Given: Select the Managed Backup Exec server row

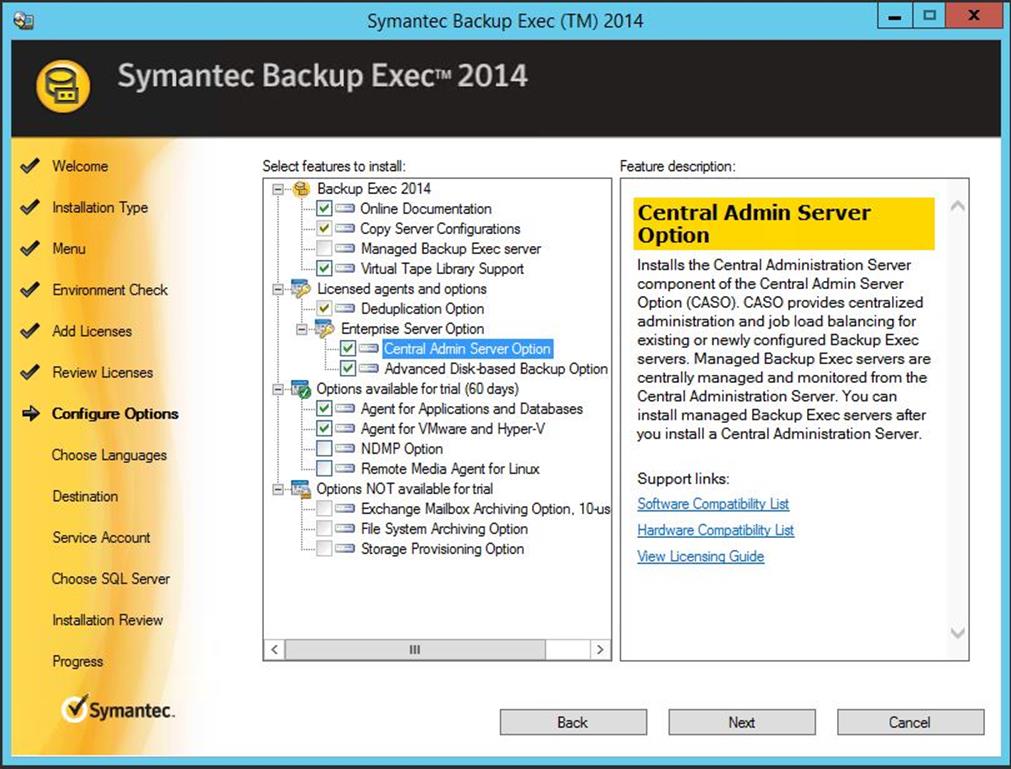Looking at the screenshot, I should [x=451, y=249].
